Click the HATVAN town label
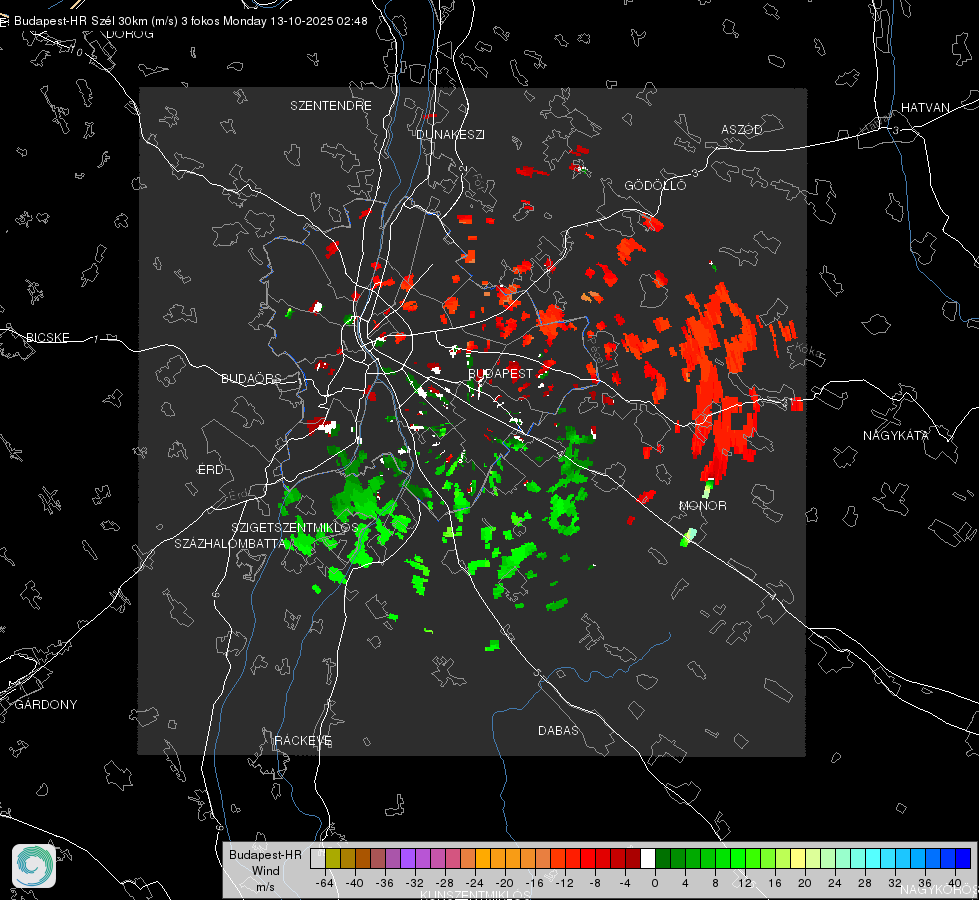The height and width of the screenshot is (900, 979). pyautogui.click(x=925, y=107)
